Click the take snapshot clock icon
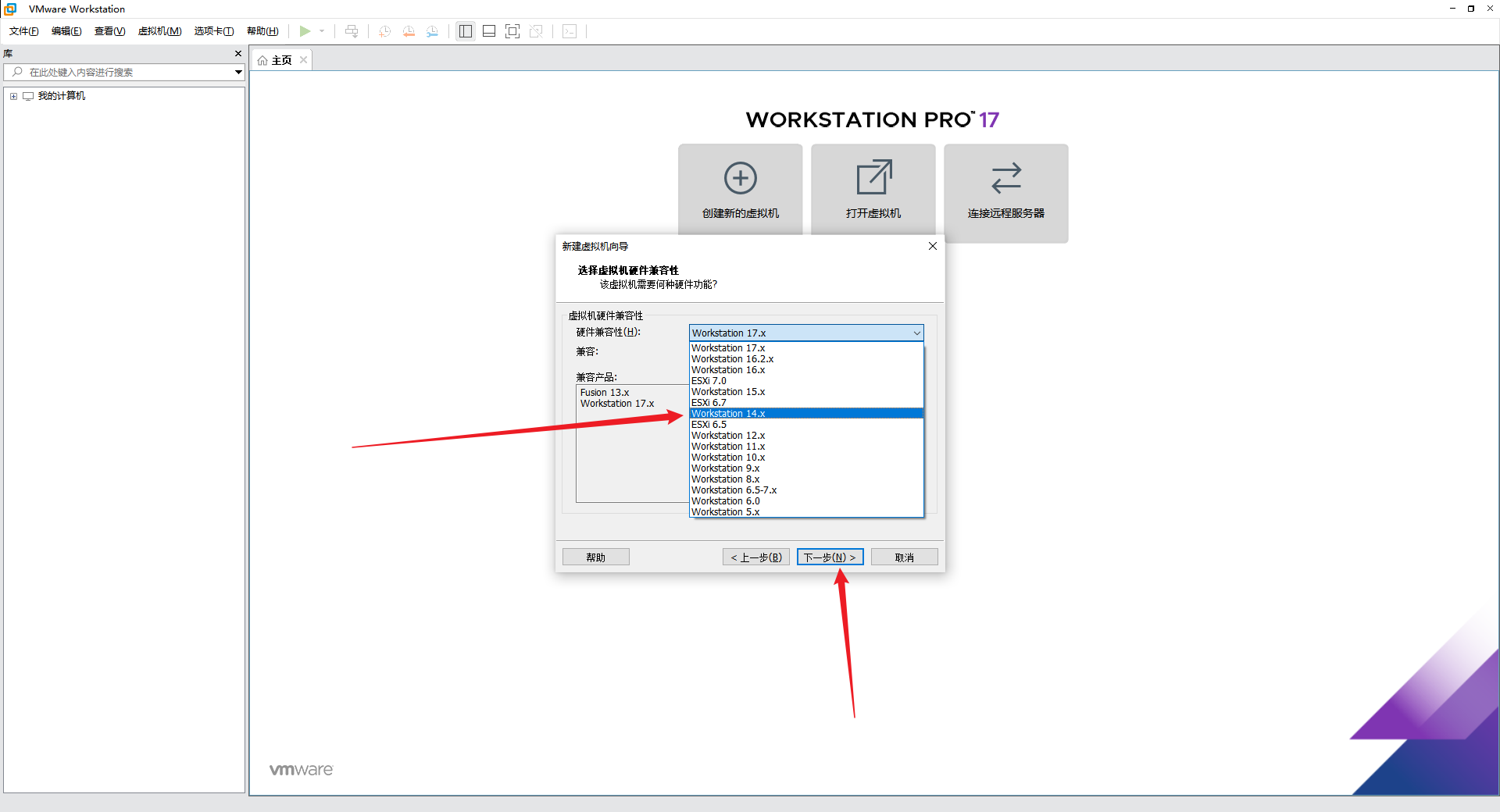 pyautogui.click(x=384, y=31)
